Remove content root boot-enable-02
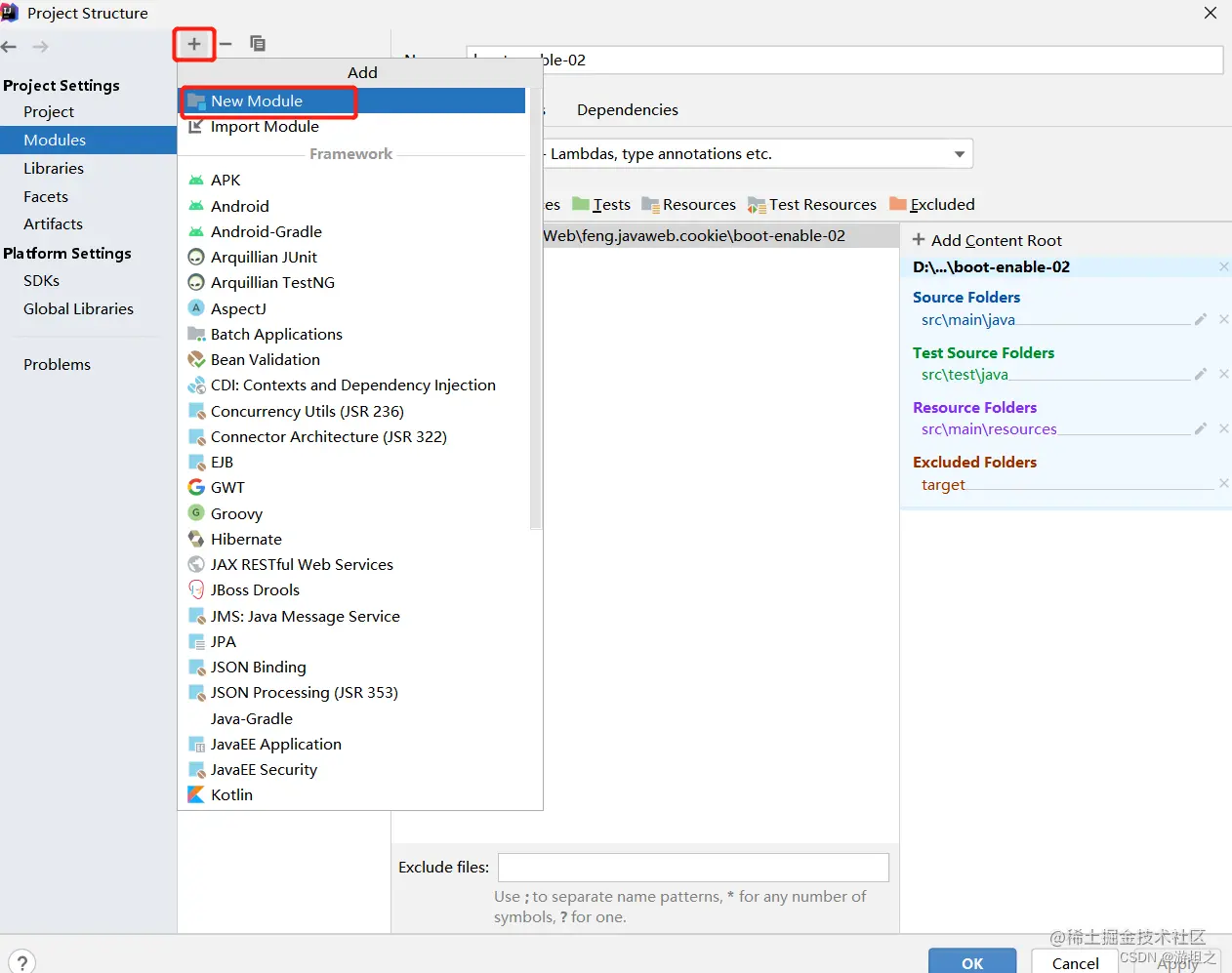The height and width of the screenshot is (973, 1232). 1223,267
